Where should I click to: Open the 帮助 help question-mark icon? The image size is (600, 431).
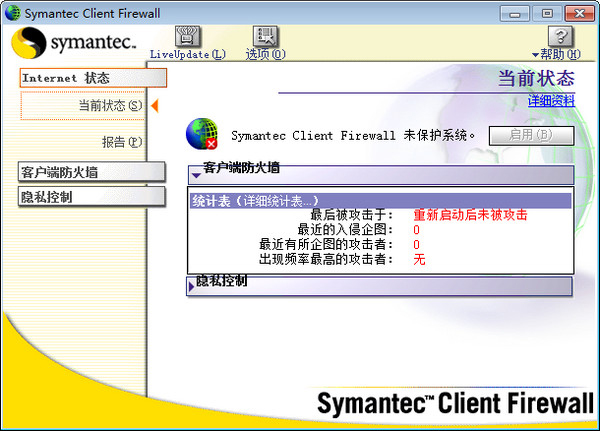pos(560,36)
